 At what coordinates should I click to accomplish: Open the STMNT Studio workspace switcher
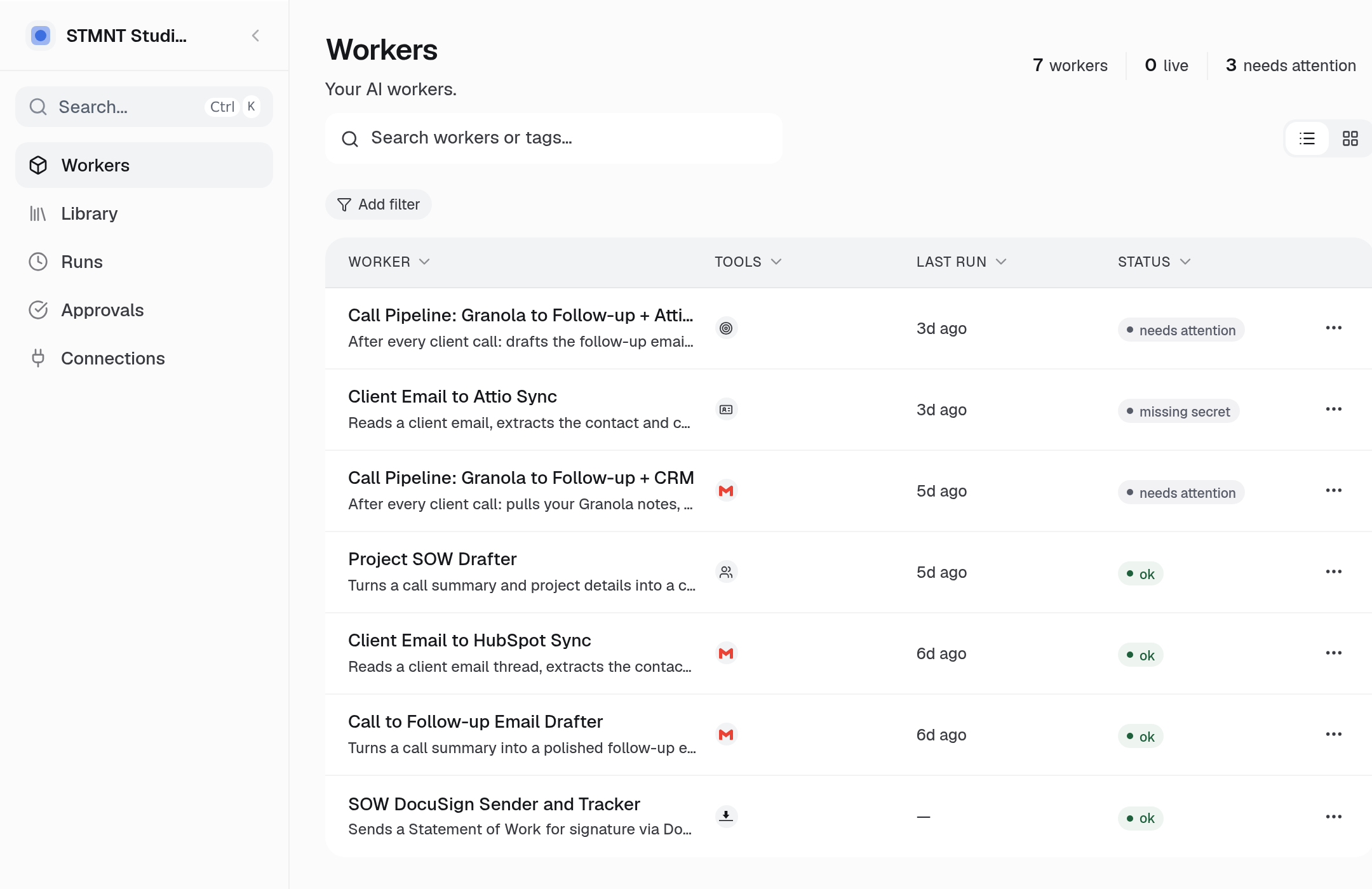point(107,36)
